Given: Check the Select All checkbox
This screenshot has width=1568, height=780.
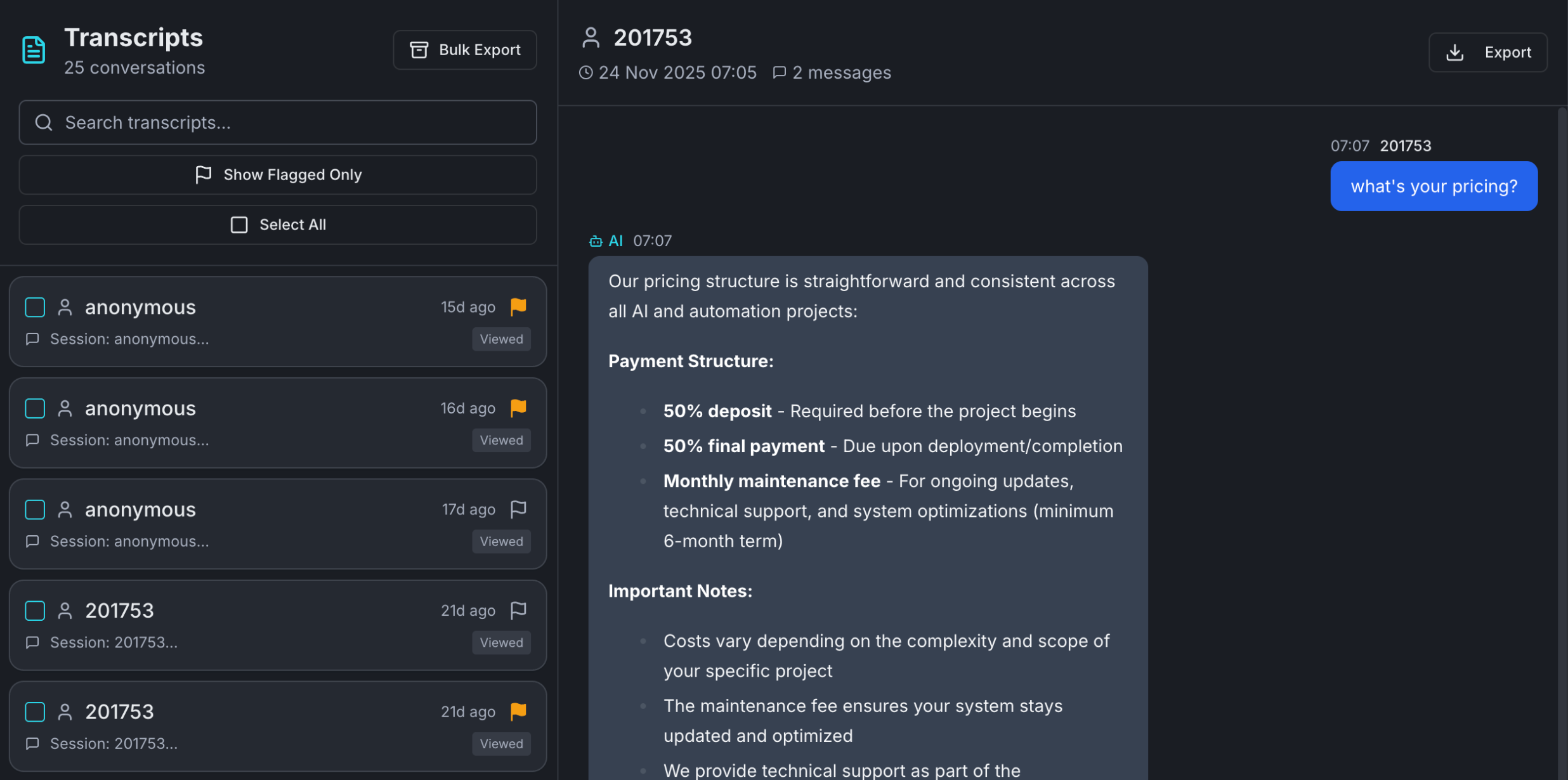Looking at the screenshot, I should (x=238, y=224).
